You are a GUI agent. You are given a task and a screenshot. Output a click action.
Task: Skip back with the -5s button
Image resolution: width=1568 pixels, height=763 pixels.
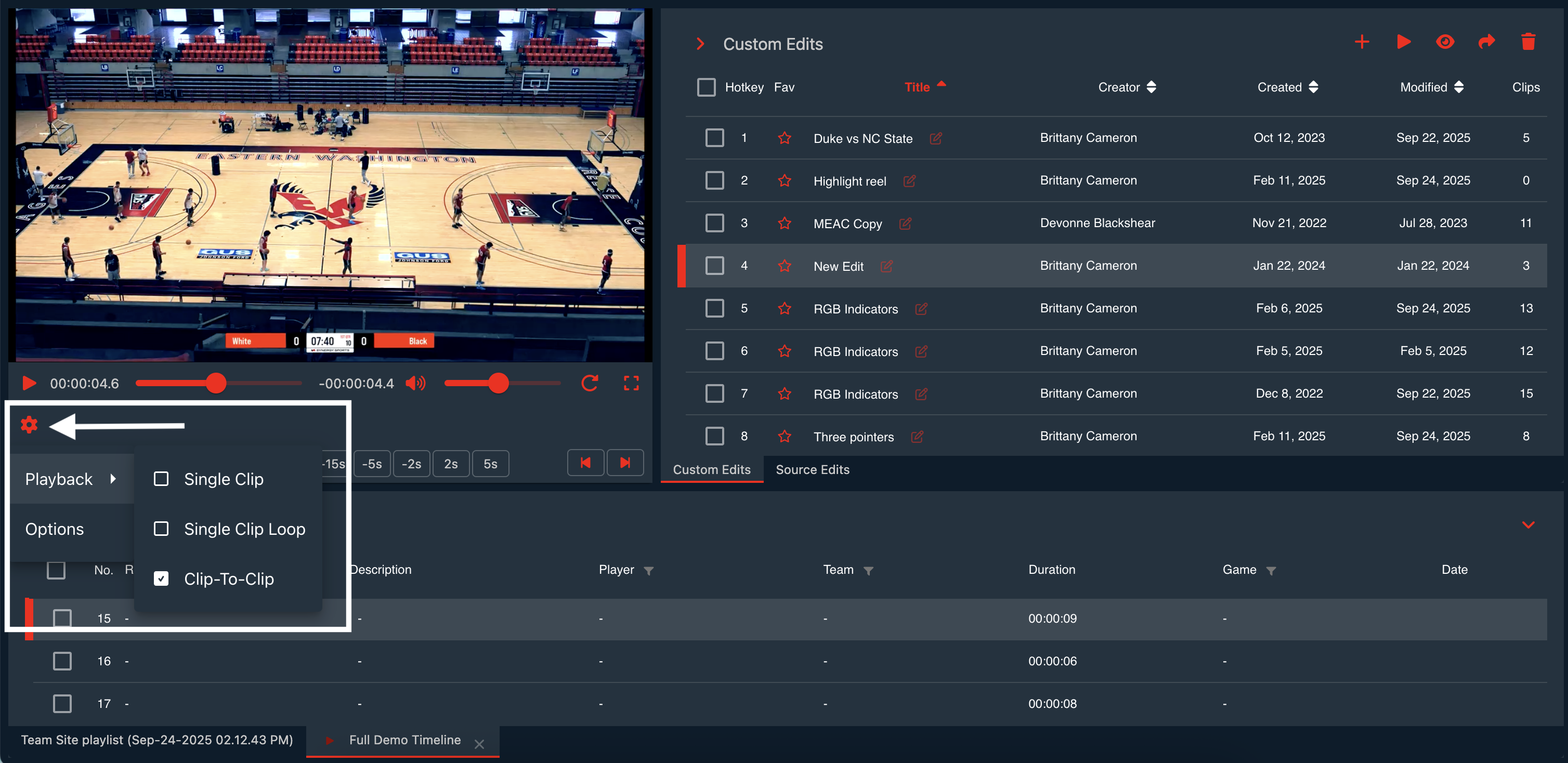click(372, 464)
